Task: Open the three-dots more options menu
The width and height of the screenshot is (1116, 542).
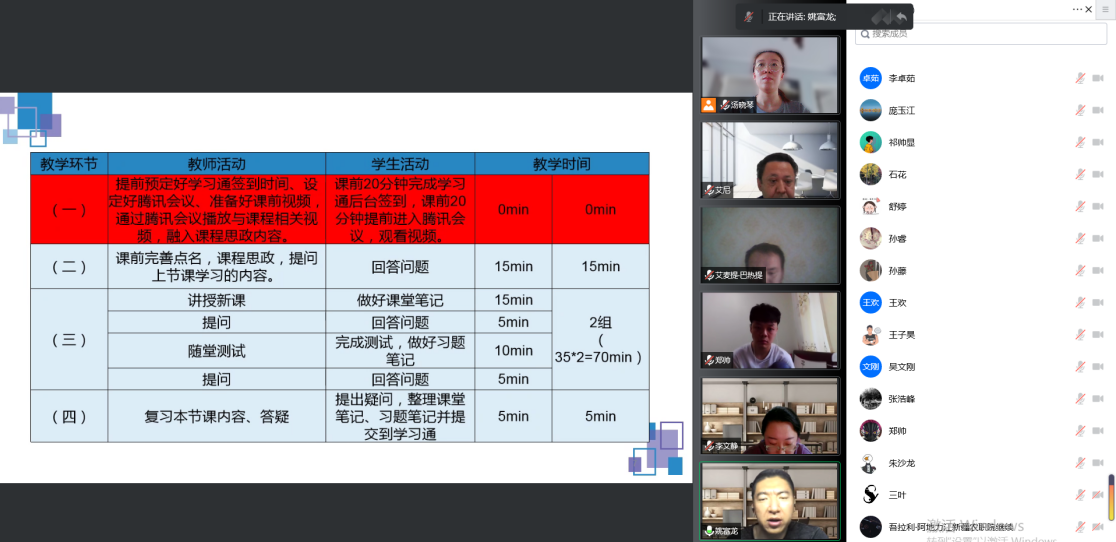Action: tap(1078, 9)
